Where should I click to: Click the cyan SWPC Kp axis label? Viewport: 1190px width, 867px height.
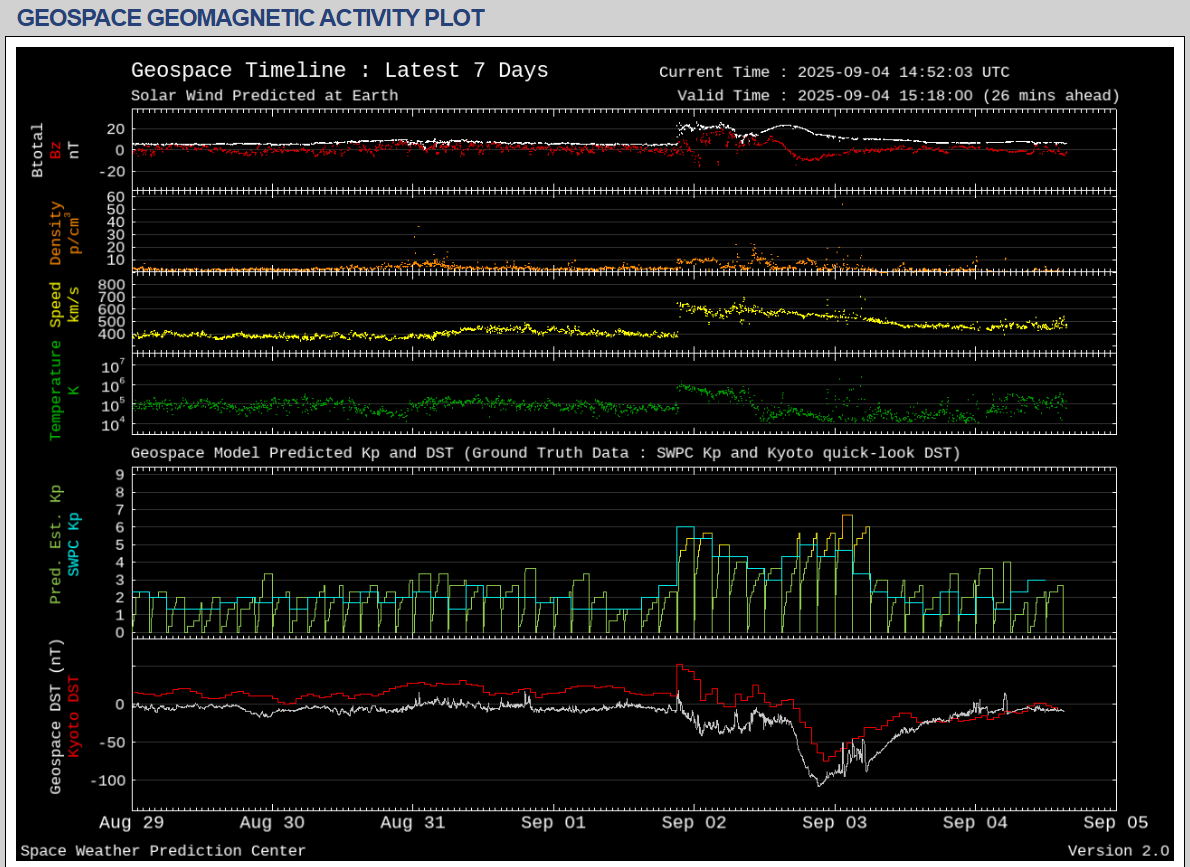tap(74, 543)
